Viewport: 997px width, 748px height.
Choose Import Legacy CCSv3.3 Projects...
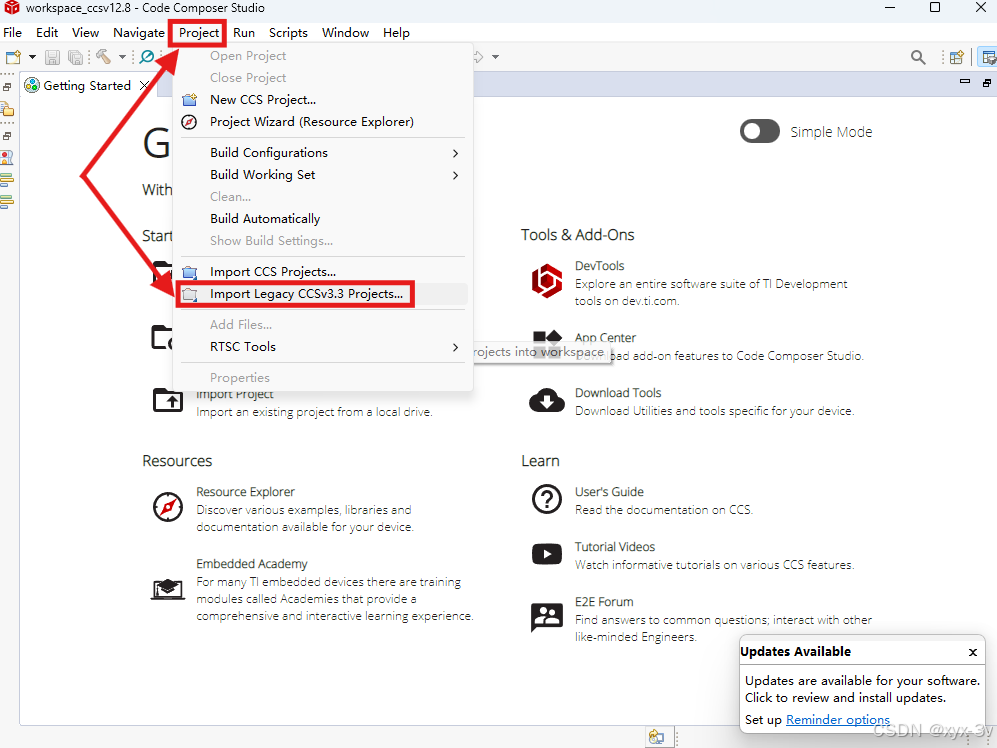322,294
